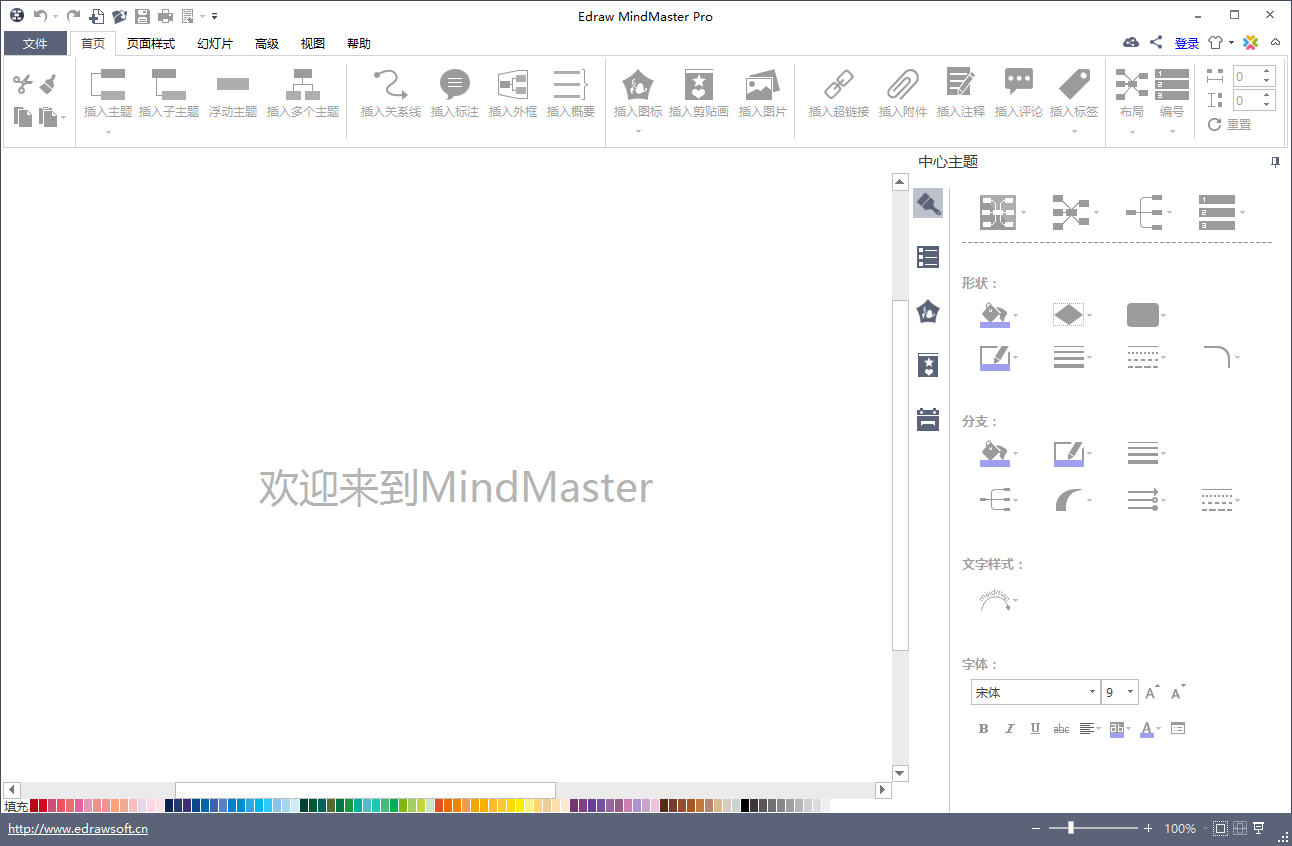Click the scissors cut icon
Screen dimensions: 1292x846
[x=23, y=85]
